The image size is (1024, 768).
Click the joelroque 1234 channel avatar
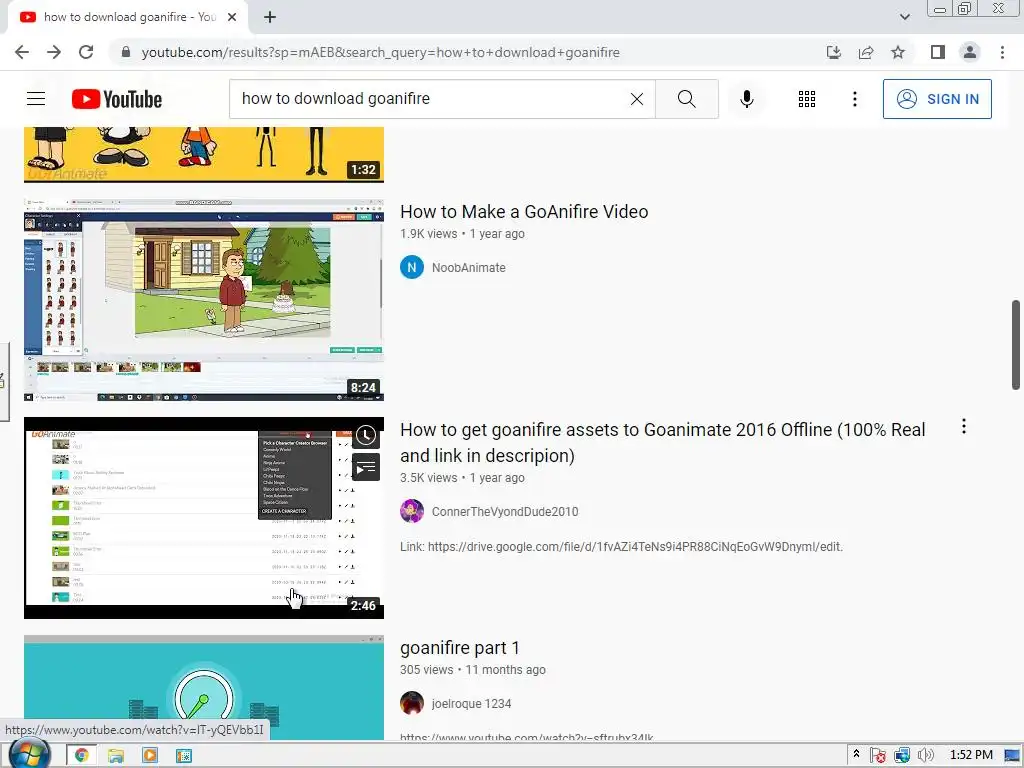[411, 703]
